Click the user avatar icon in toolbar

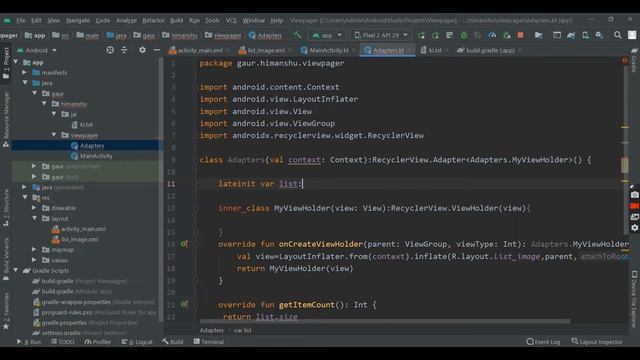click(632, 36)
